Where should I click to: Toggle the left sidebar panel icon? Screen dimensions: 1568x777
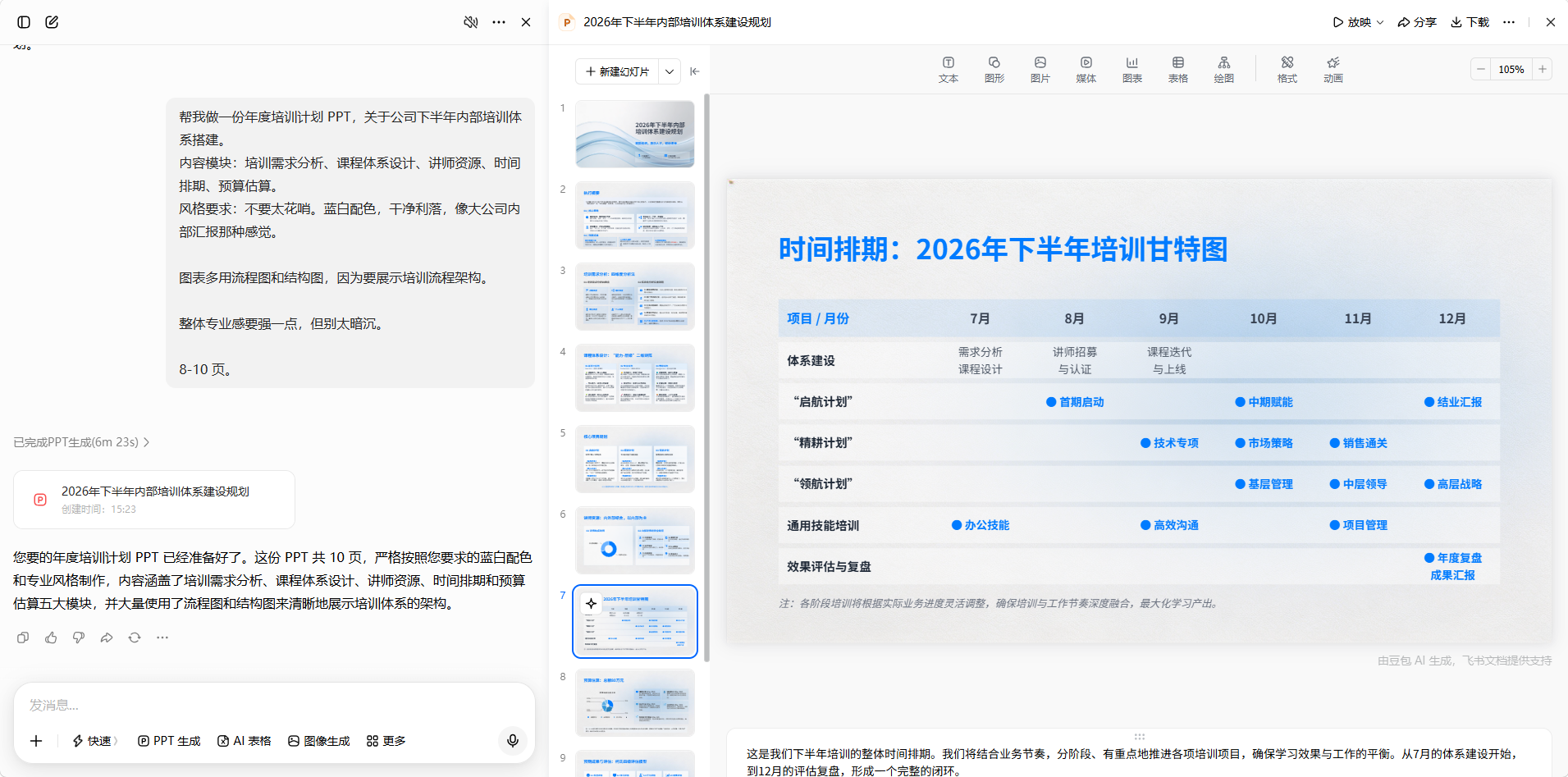(24, 22)
